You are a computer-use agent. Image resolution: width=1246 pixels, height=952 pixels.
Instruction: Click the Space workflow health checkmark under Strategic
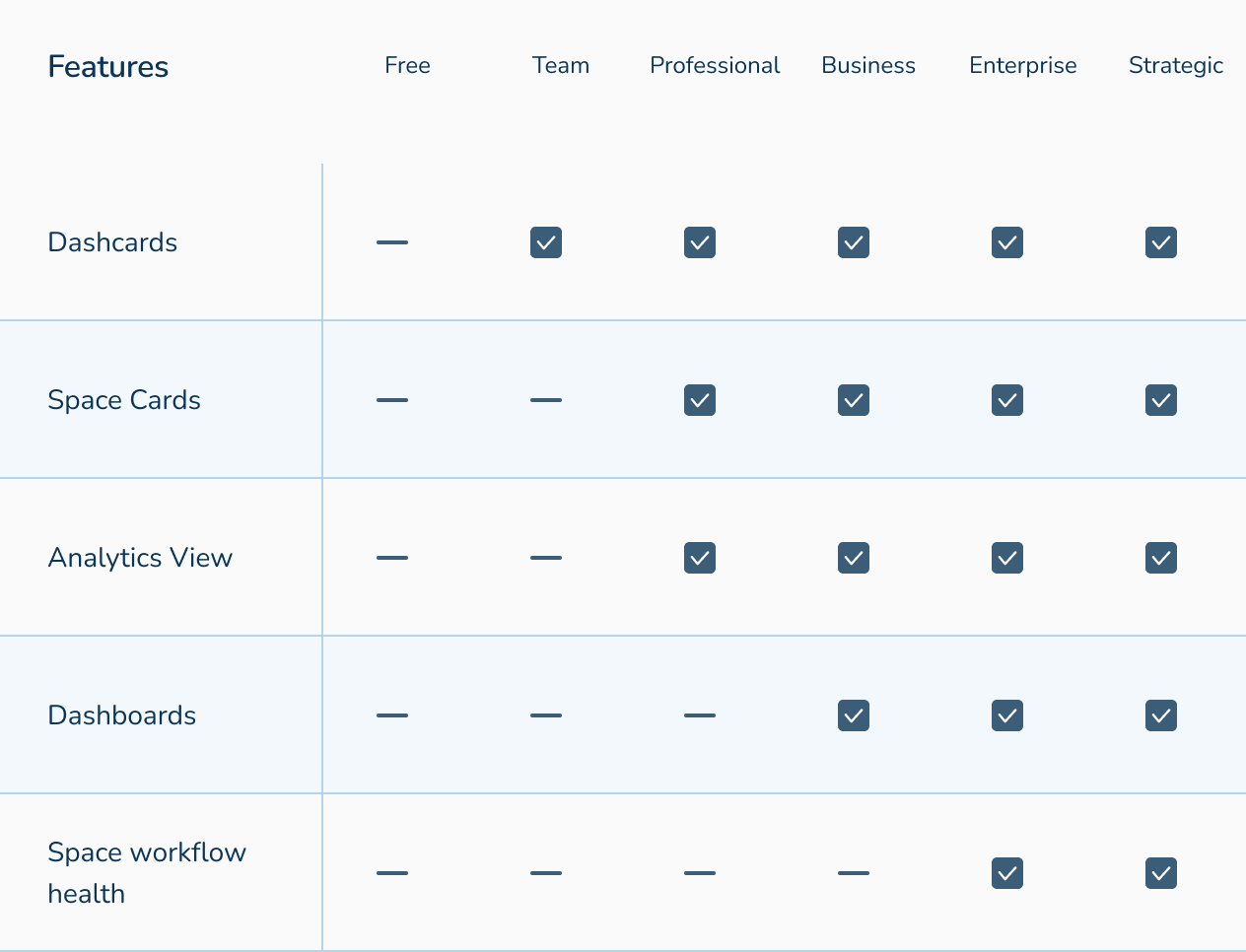pyautogui.click(x=1161, y=873)
